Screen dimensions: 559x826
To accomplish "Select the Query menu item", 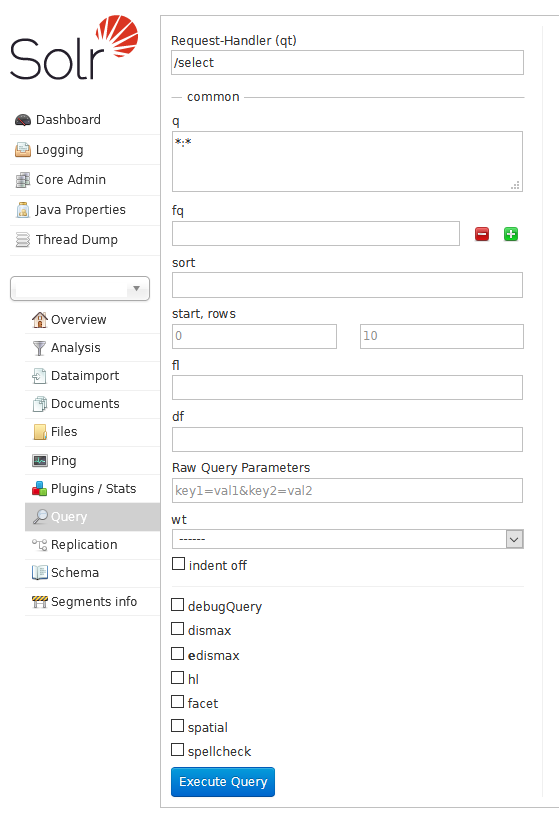I will pos(92,517).
